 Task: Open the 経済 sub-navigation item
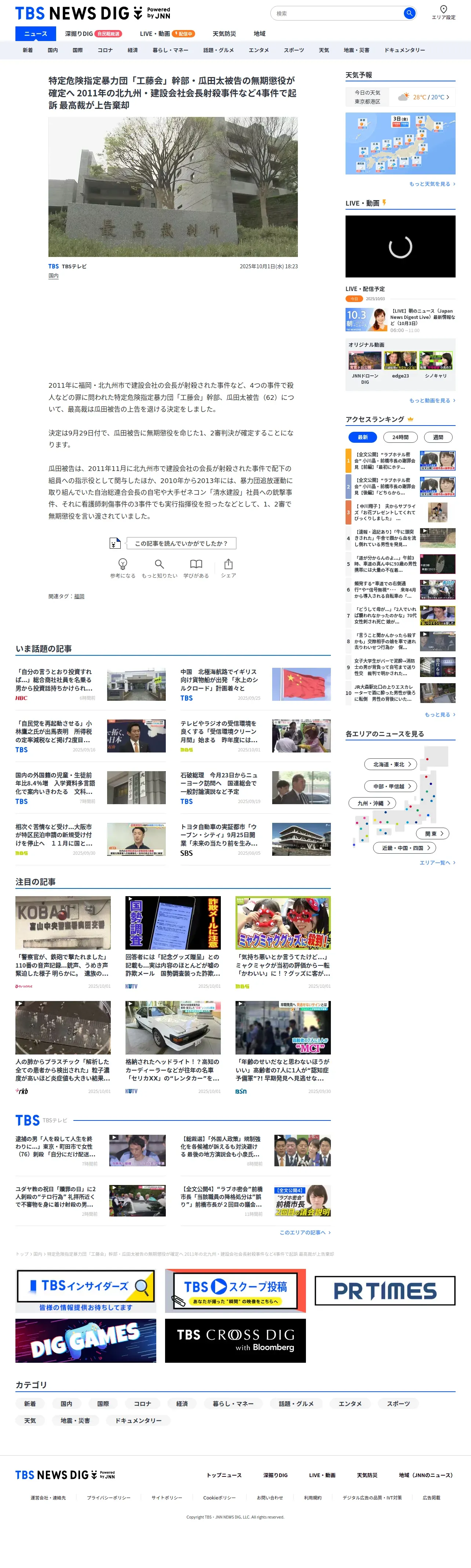click(133, 50)
